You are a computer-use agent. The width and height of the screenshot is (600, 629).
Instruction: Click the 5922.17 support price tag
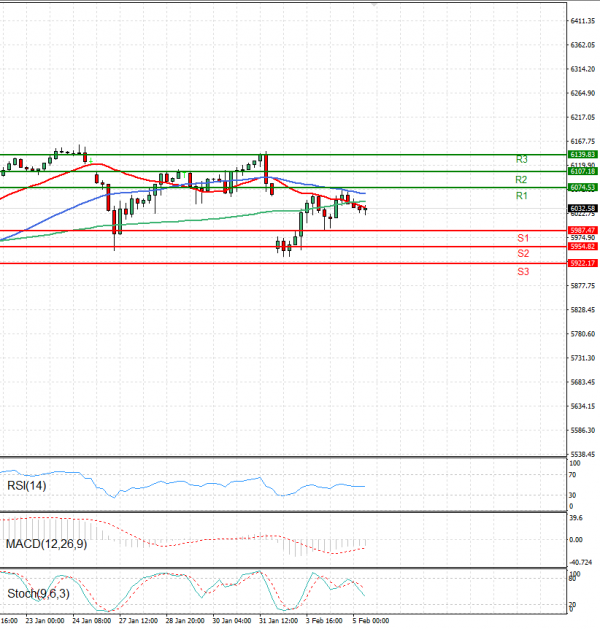click(x=583, y=263)
